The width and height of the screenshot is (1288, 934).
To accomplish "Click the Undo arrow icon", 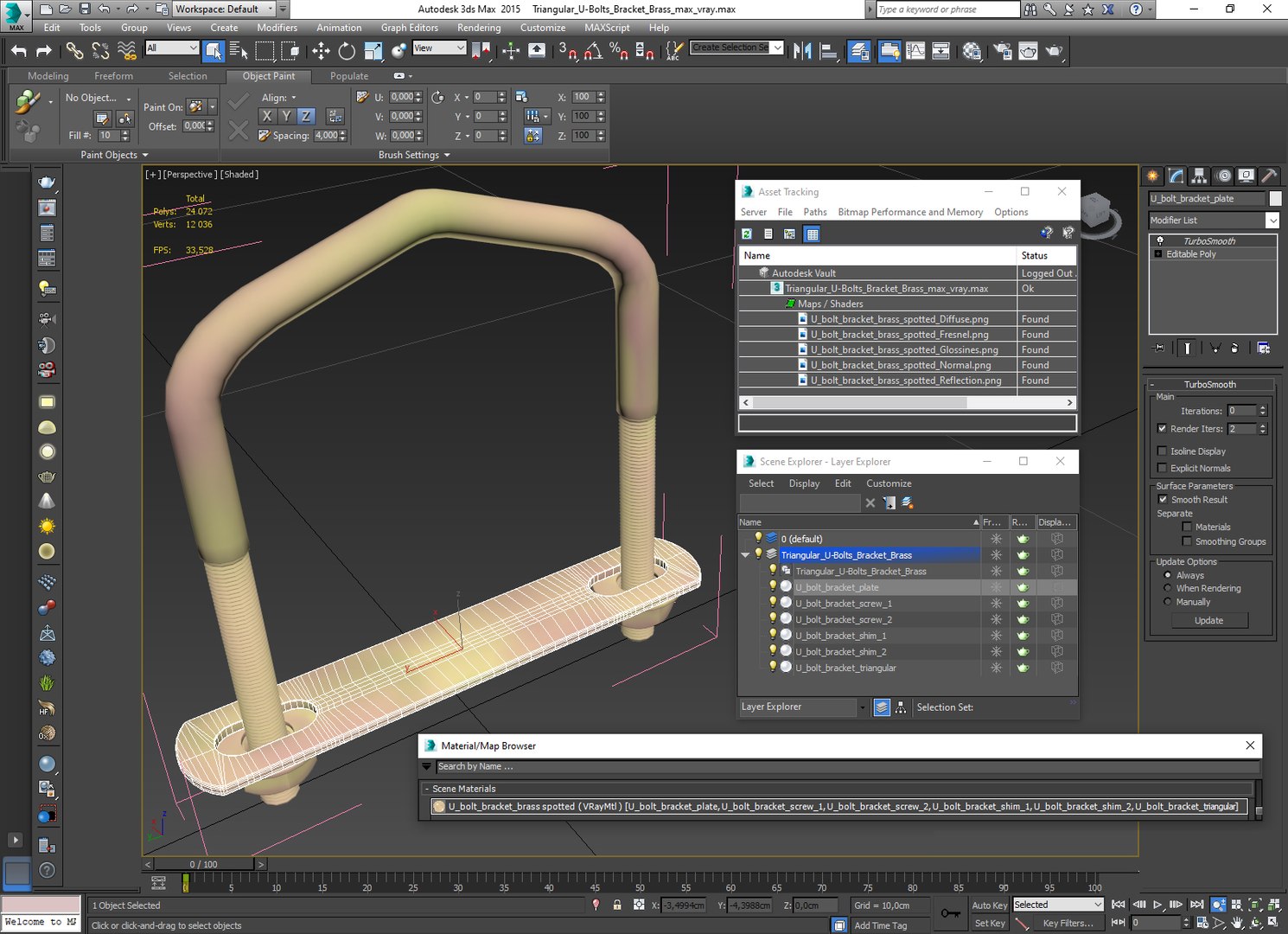I will click(x=19, y=51).
